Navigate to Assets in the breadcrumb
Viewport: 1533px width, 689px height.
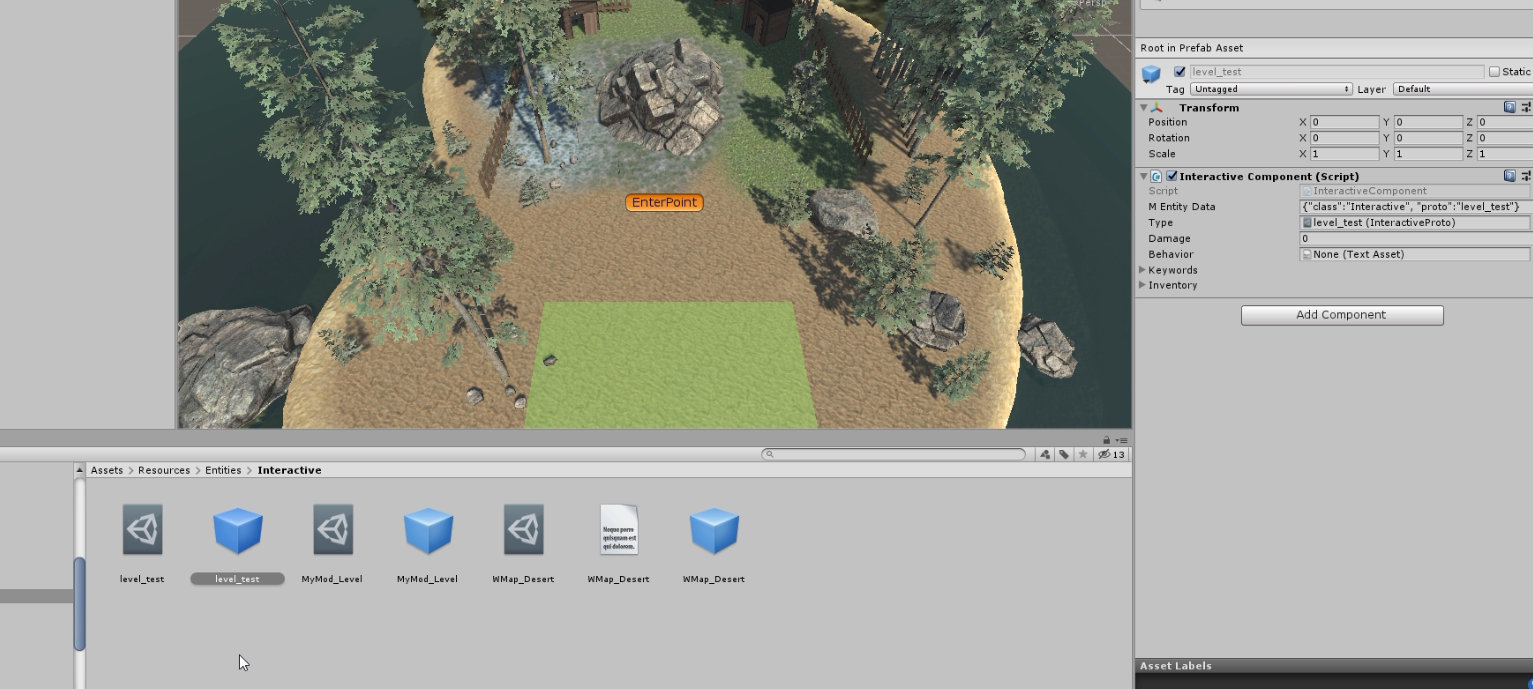(x=107, y=470)
